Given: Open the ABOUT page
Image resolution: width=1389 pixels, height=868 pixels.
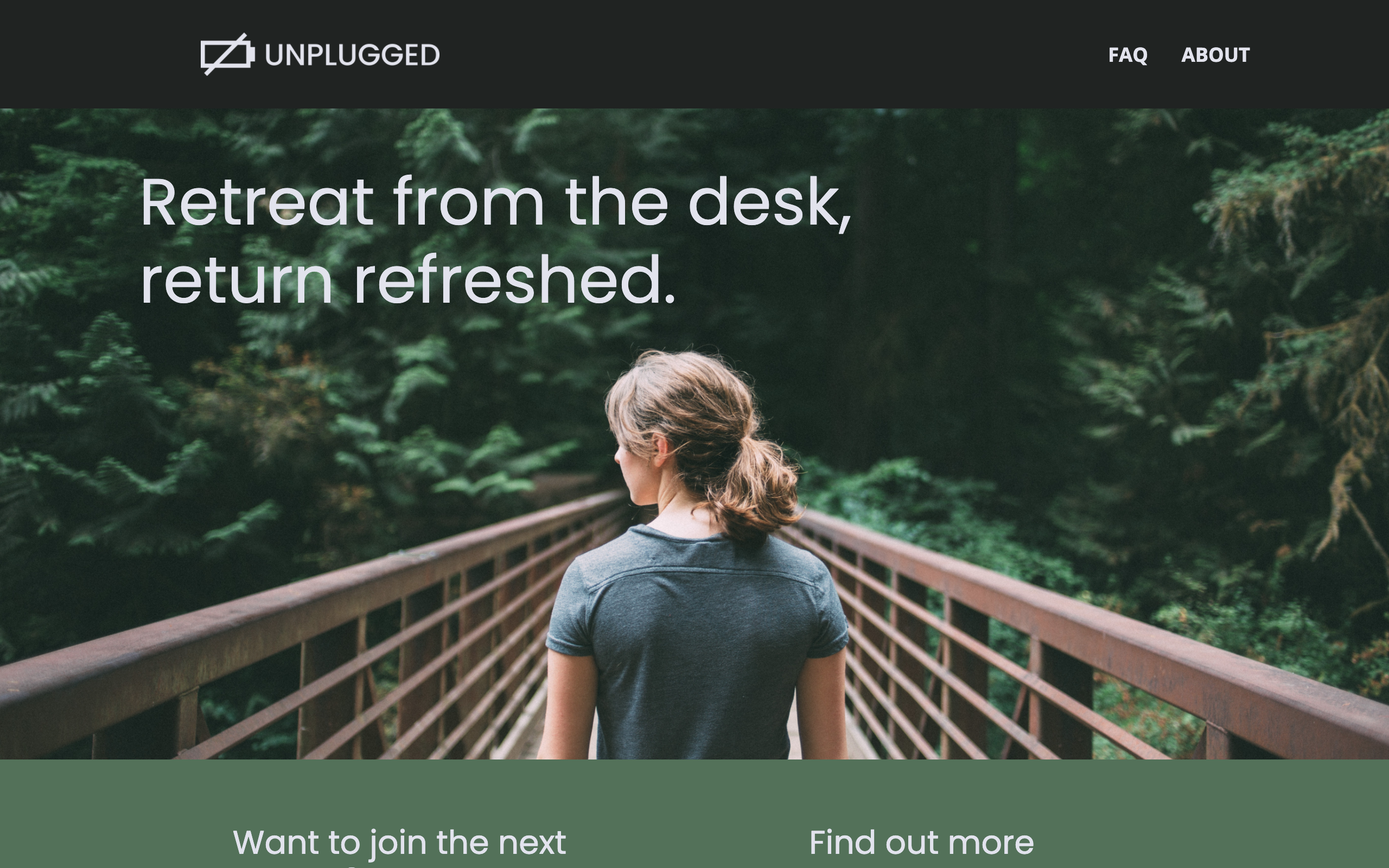Looking at the screenshot, I should coord(1215,55).
